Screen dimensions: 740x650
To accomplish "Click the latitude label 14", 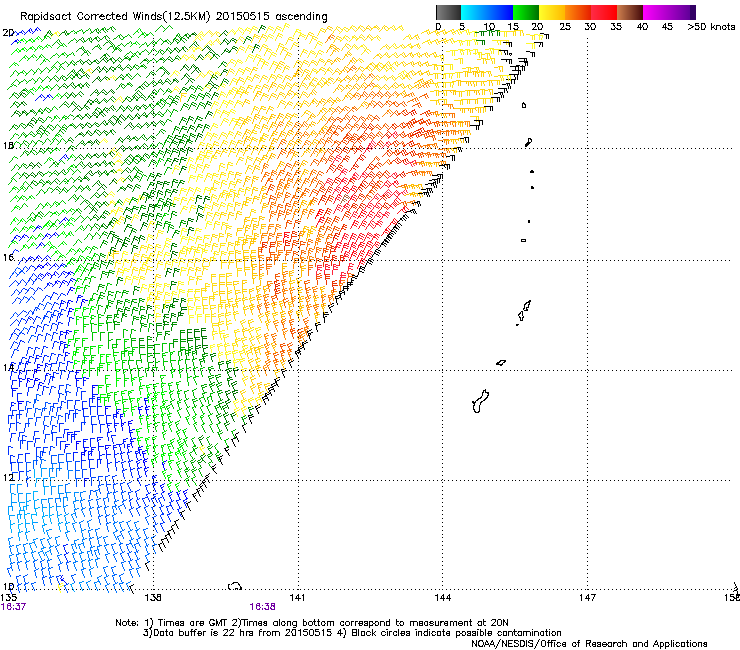I will [8, 367].
